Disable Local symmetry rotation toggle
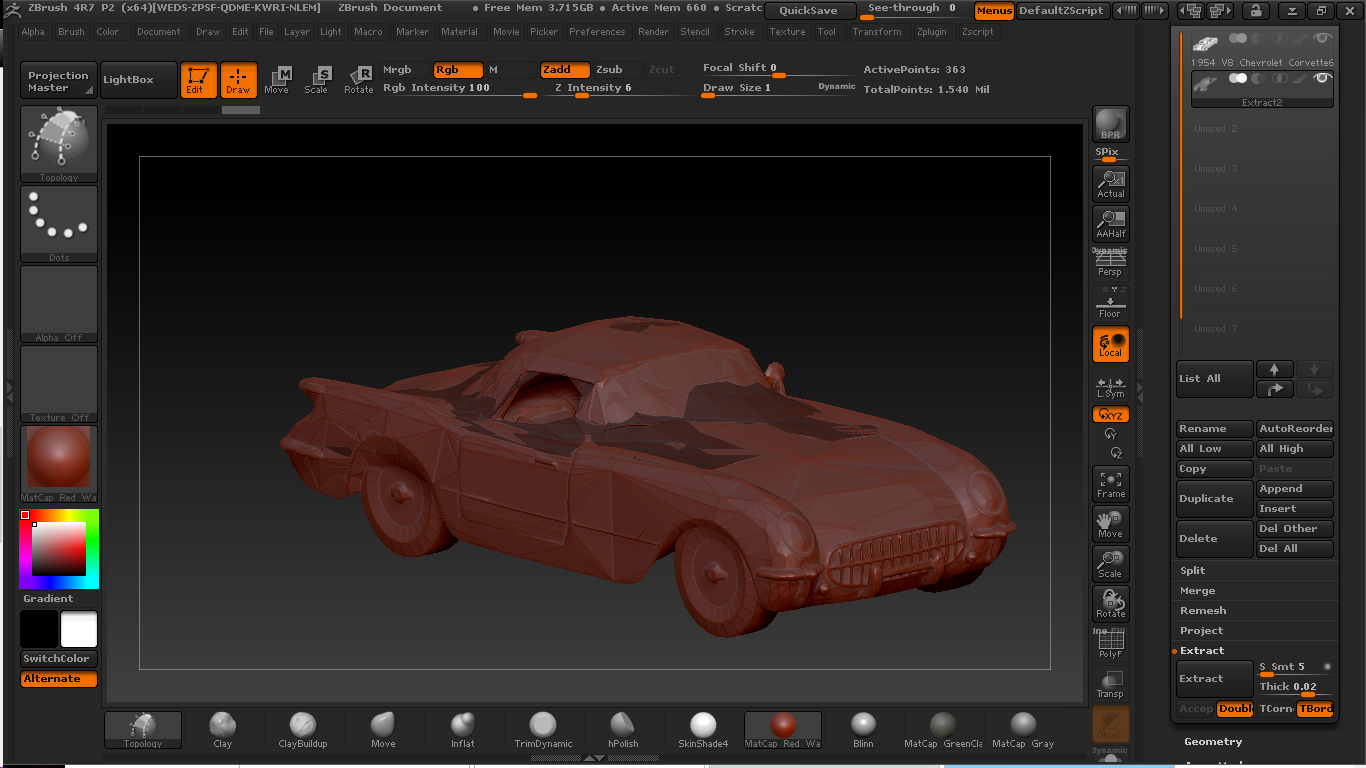1366x768 pixels. pyautogui.click(x=1110, y=344)
